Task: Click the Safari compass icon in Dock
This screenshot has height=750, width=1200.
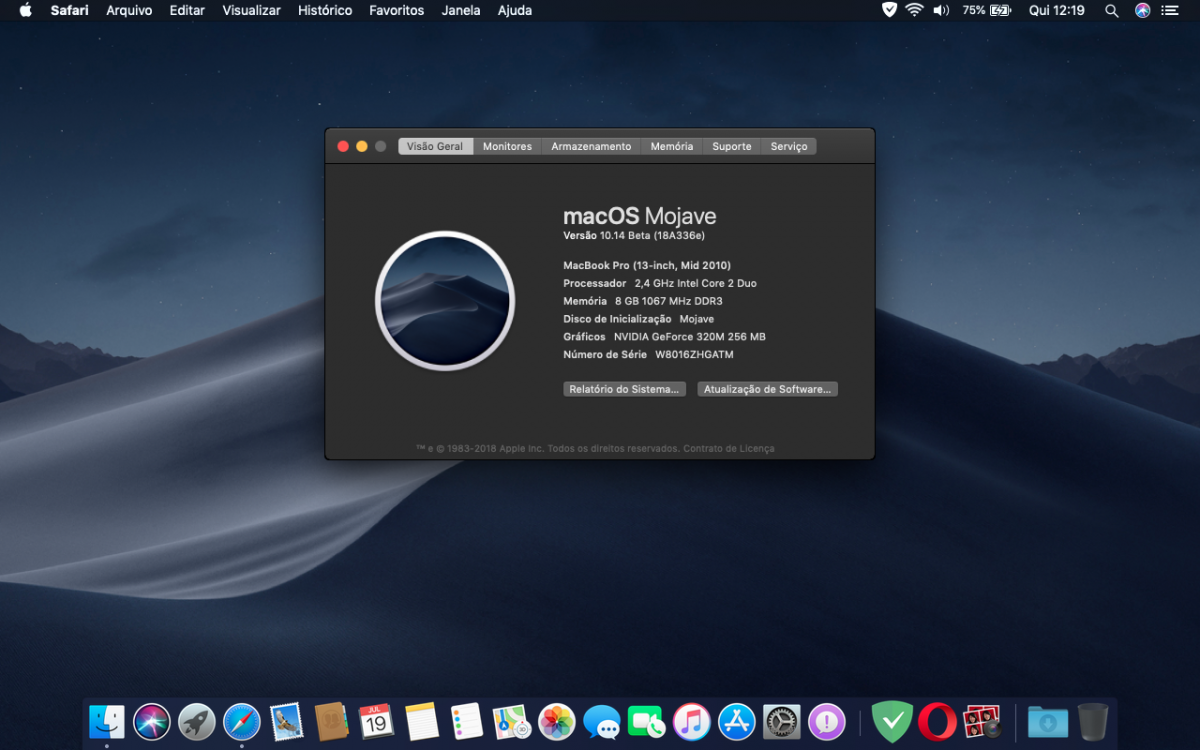Action: click(x=242, y=721)
